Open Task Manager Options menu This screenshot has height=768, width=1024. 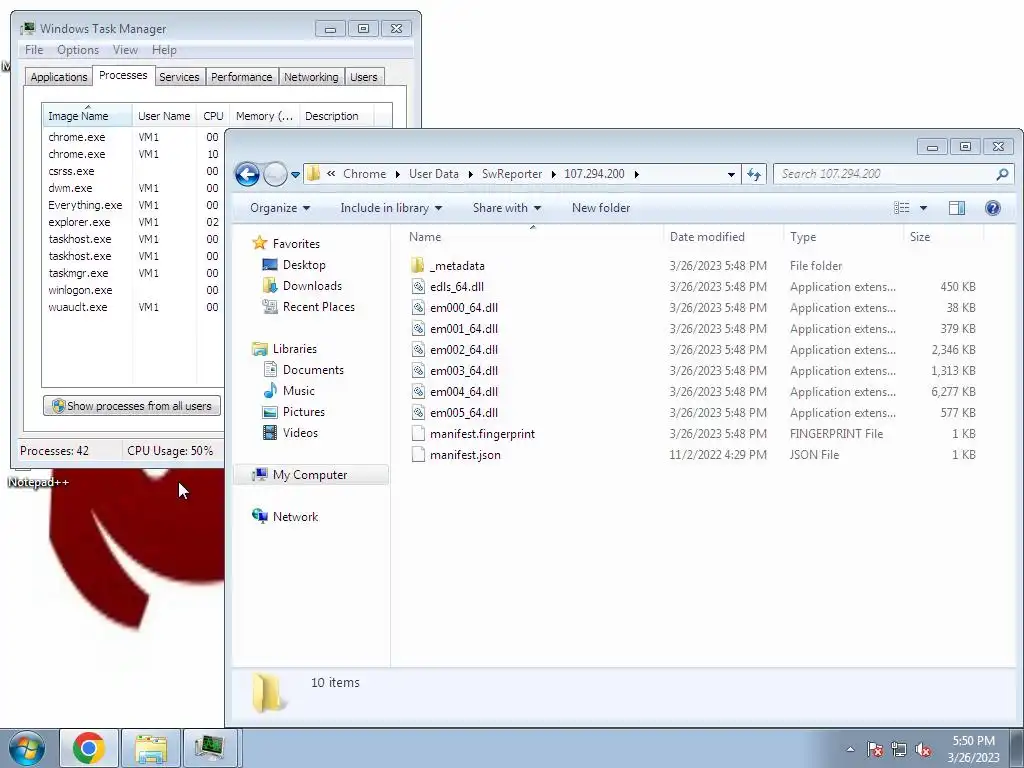click(x=78, y=50)
